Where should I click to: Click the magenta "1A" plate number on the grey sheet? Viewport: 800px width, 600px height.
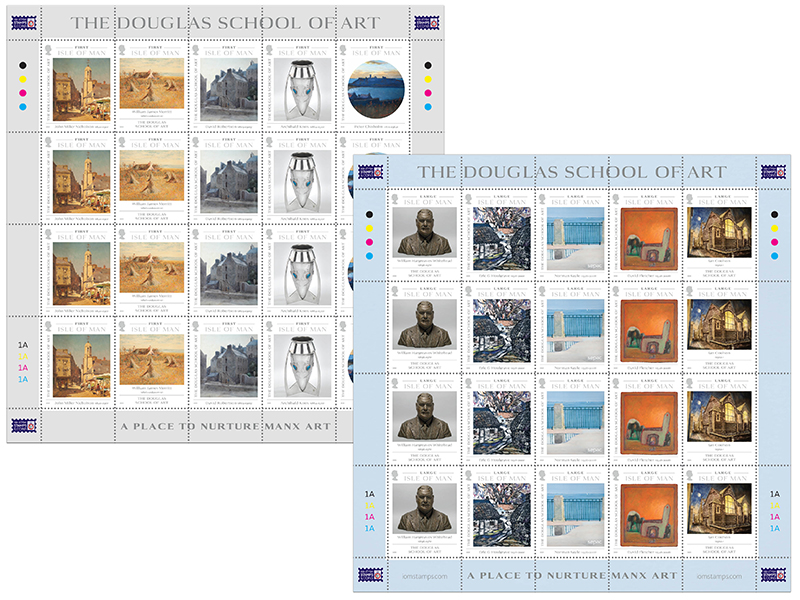click(23, 368)
